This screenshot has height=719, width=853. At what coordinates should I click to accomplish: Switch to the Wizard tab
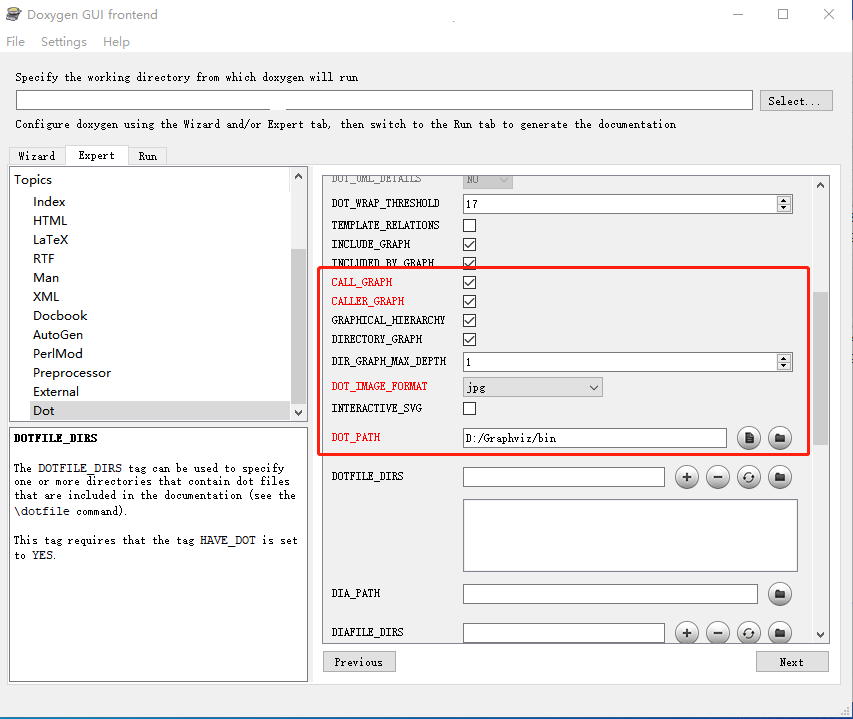click(37, 156)
